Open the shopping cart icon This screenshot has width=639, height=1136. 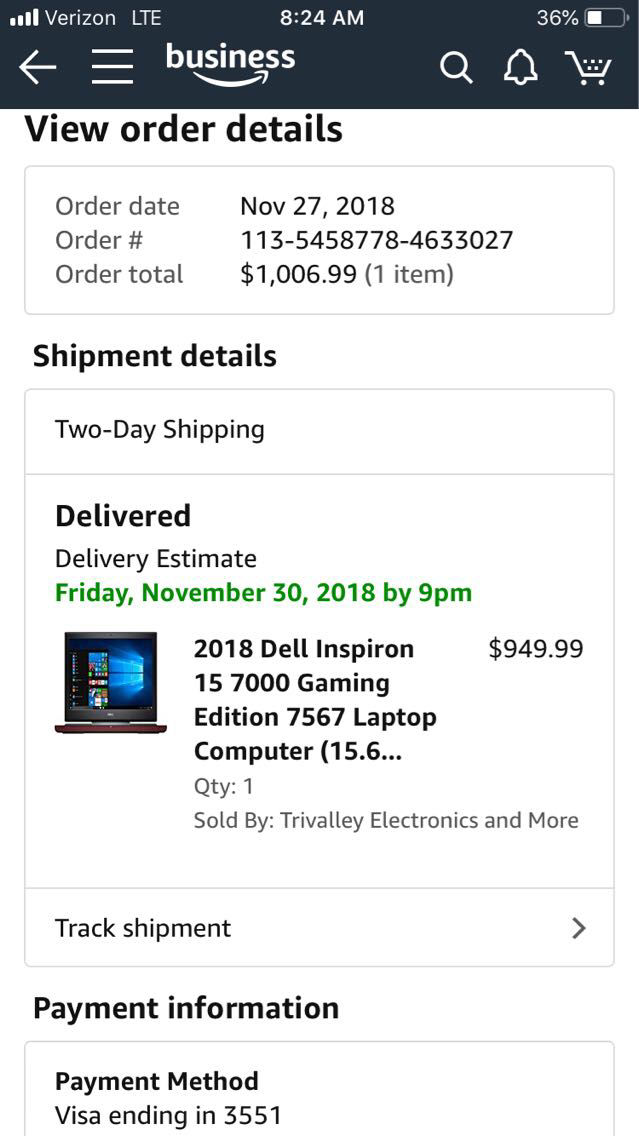tap(588, 68)
